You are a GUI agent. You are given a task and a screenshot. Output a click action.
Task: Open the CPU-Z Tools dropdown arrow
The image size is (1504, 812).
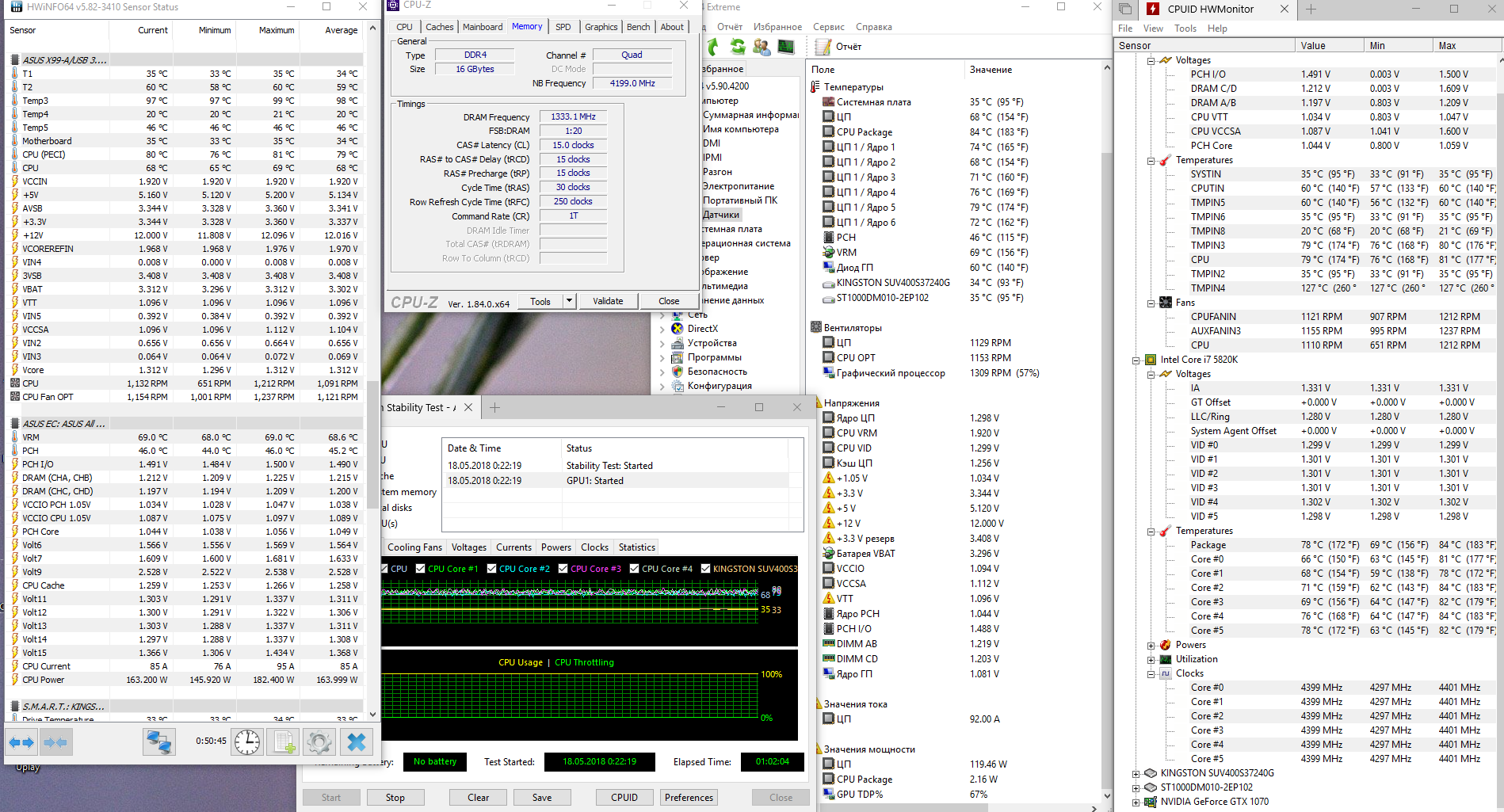[569, 301]
